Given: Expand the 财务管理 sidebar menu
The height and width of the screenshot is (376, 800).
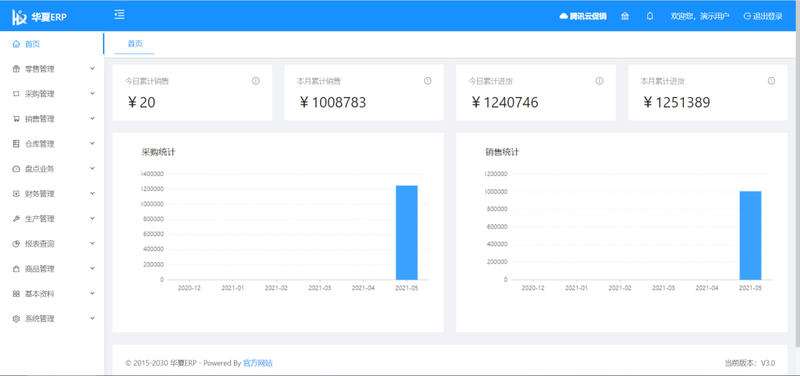Looking at the screenshot, I should click(52, 194).
